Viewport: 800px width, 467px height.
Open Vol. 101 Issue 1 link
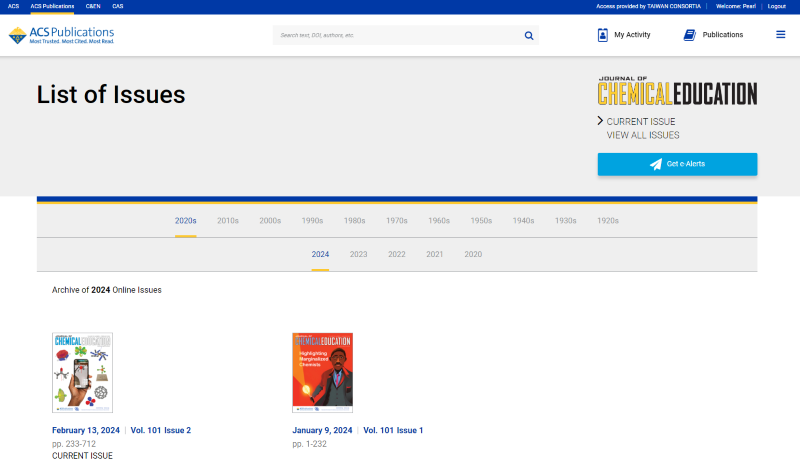pyautogui.click(x=393, y=430)
